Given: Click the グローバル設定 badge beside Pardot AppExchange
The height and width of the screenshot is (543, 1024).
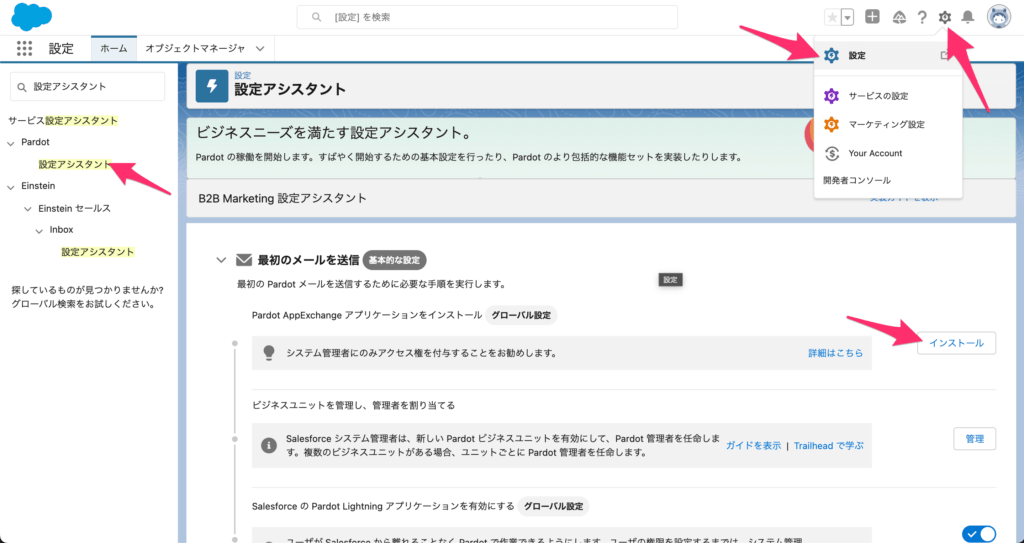Looking at the screenshot, I should coord(520,315).
